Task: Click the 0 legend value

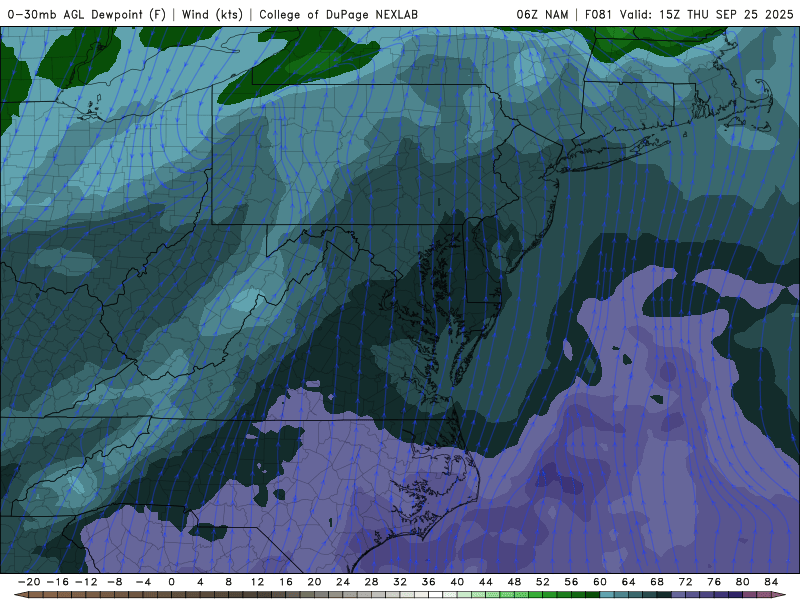Action: tap(171, 582)
